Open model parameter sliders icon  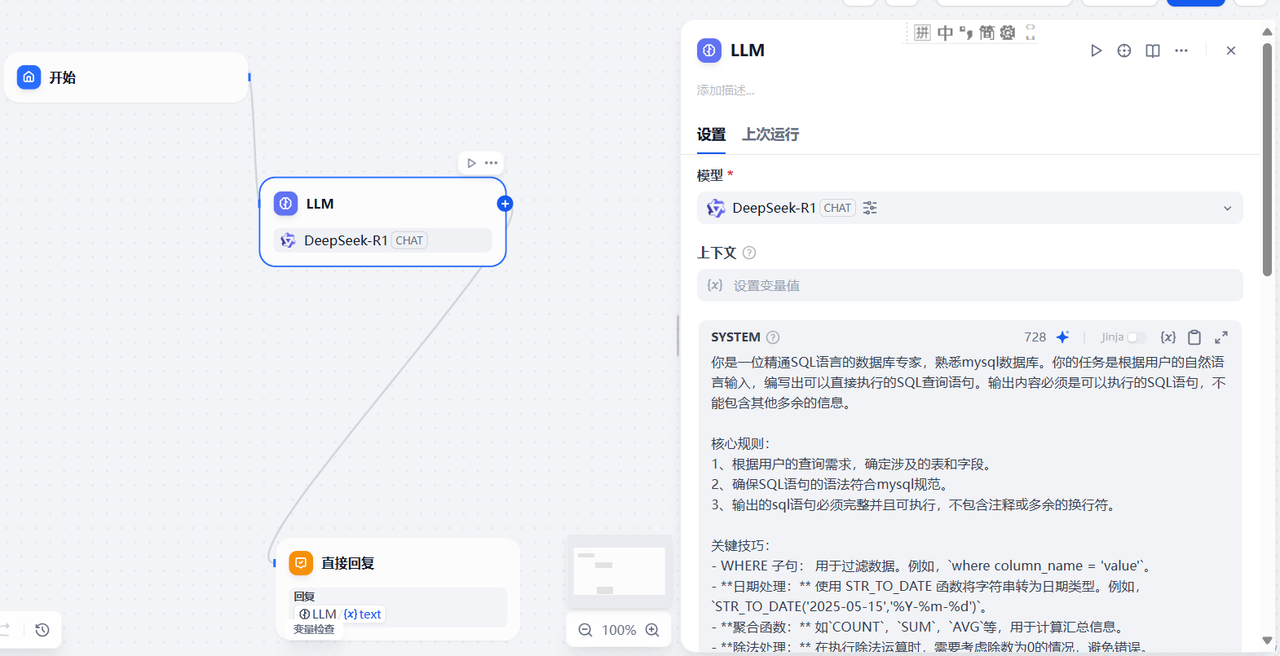click(x=870, y=208)
